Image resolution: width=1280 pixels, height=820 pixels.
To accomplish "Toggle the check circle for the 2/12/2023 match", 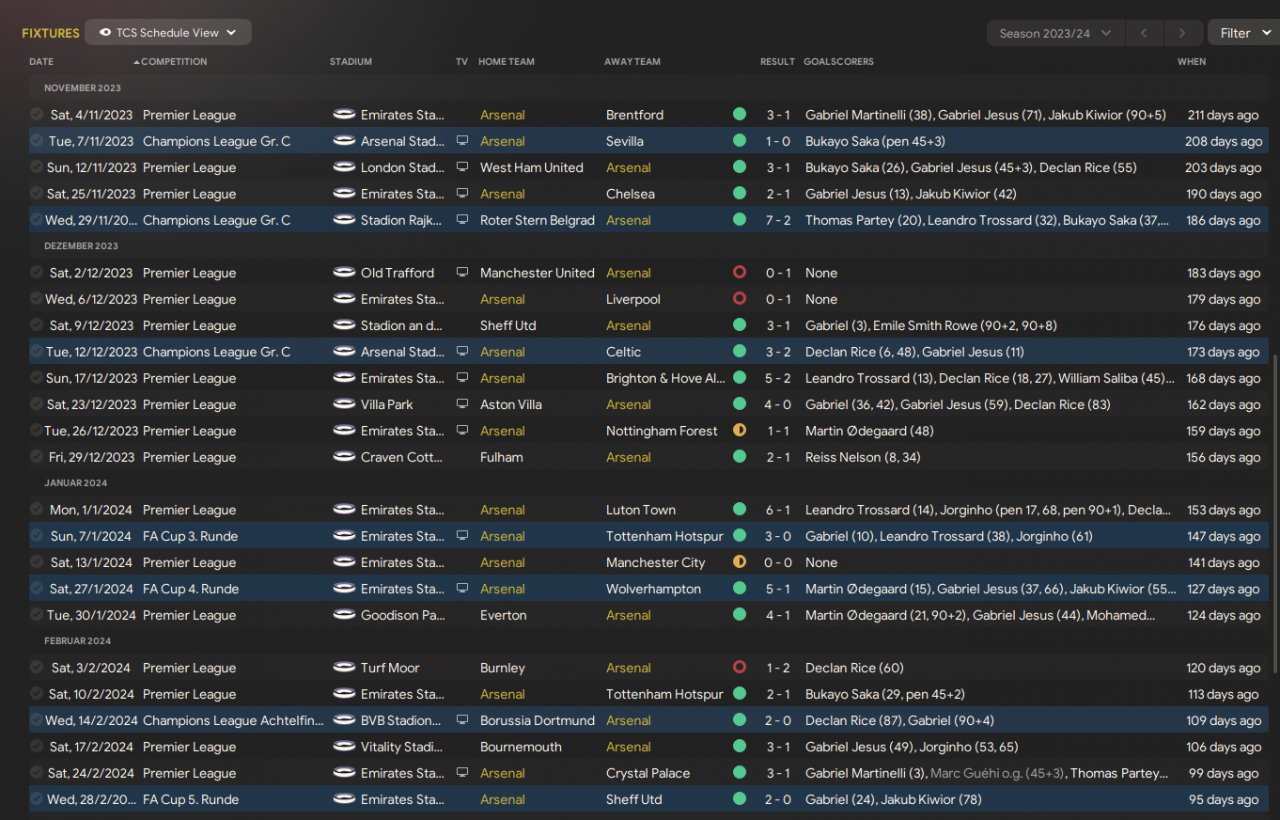I will click(x=37, y=273).
